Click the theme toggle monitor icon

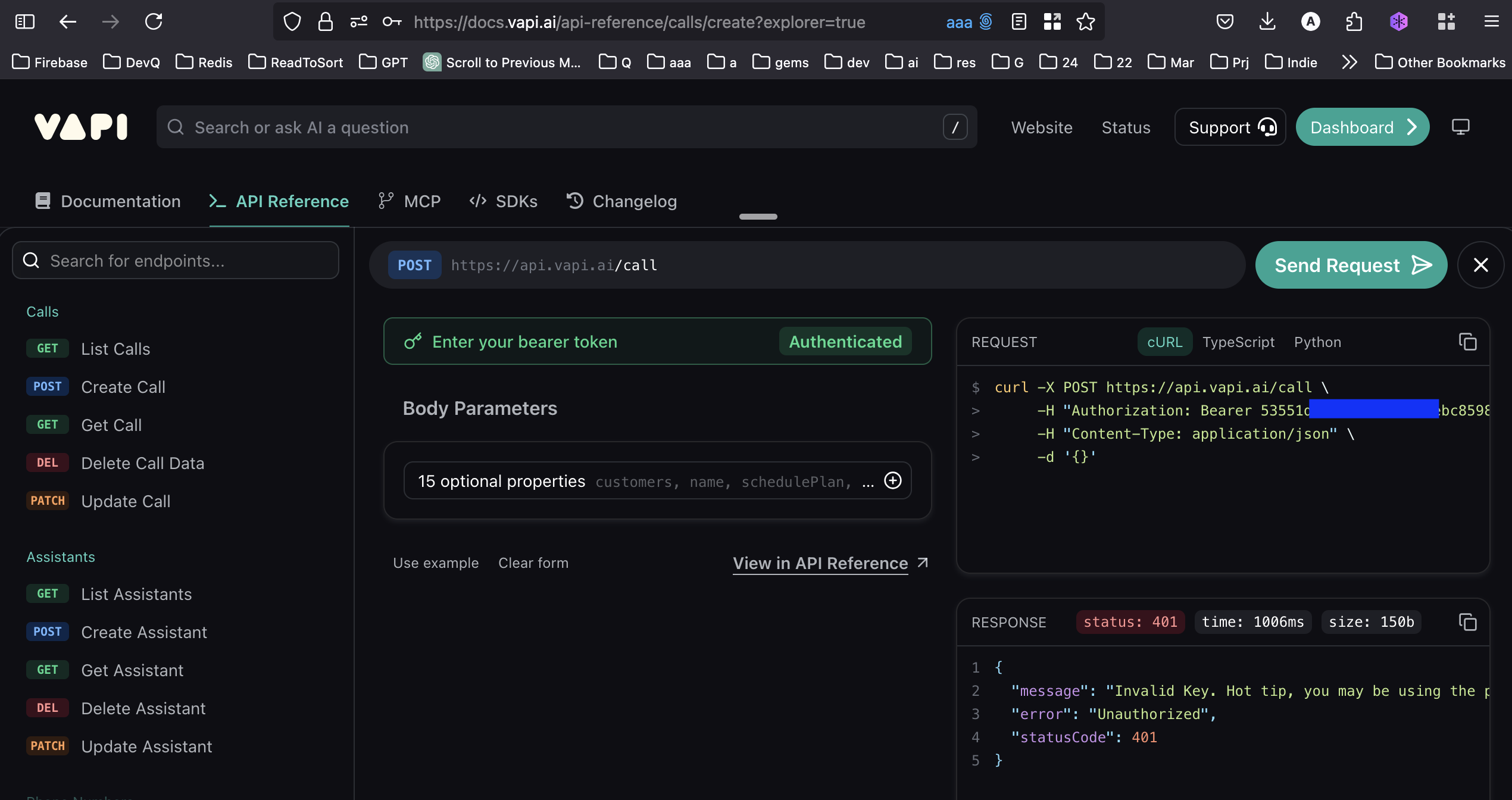[x=1460, y=127]
